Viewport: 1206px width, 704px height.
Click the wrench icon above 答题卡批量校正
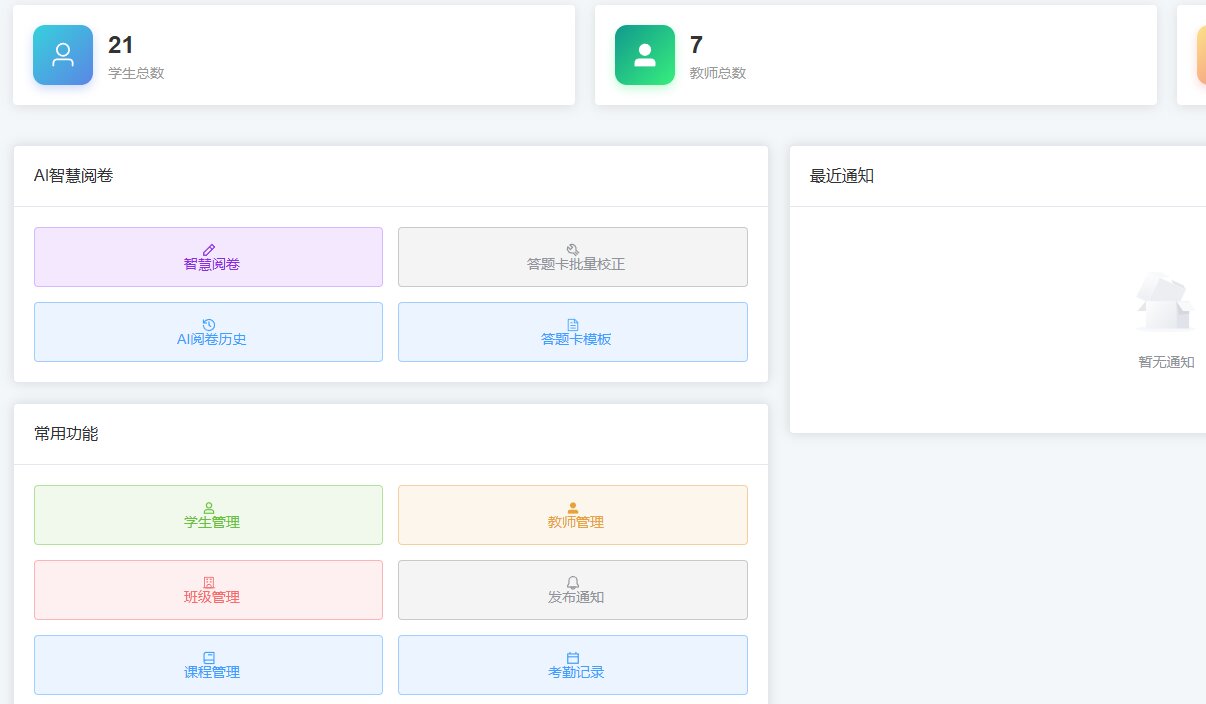(x=573, y=249)
